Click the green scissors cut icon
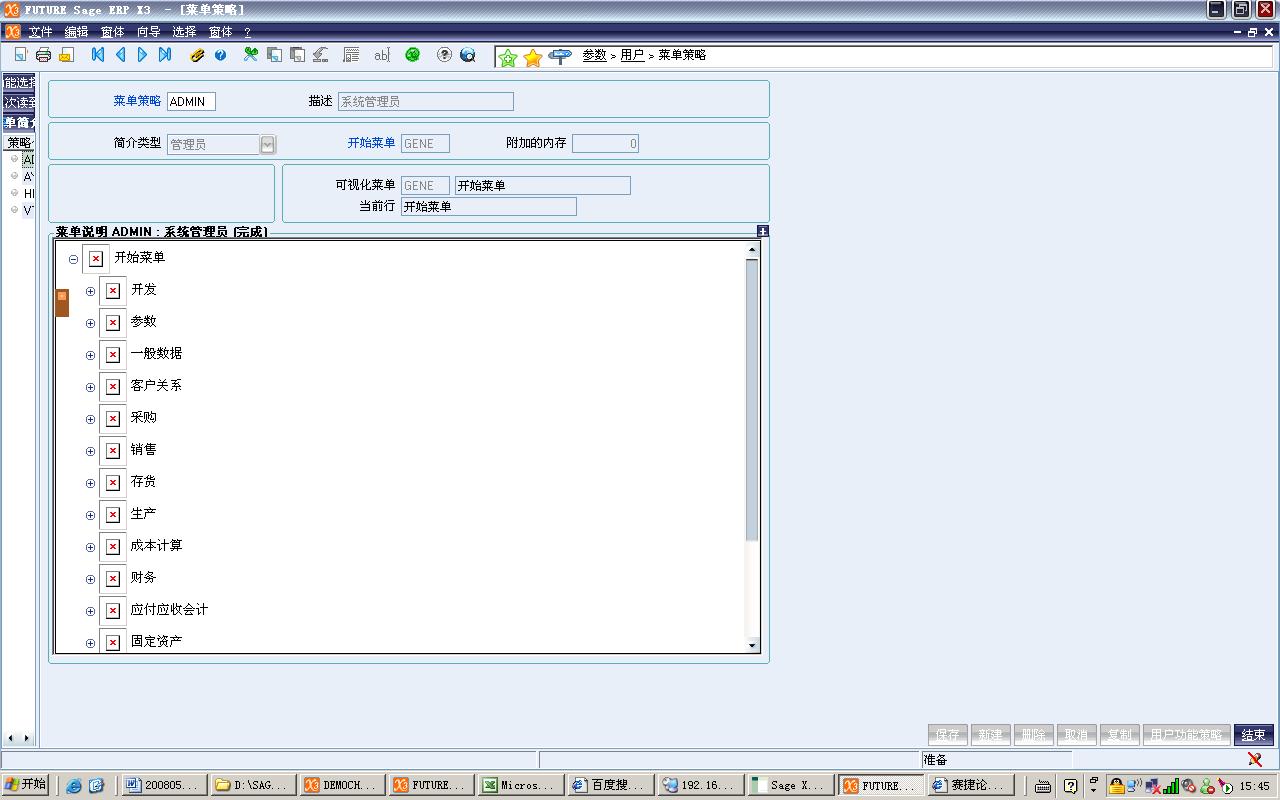 coord(251,55)
